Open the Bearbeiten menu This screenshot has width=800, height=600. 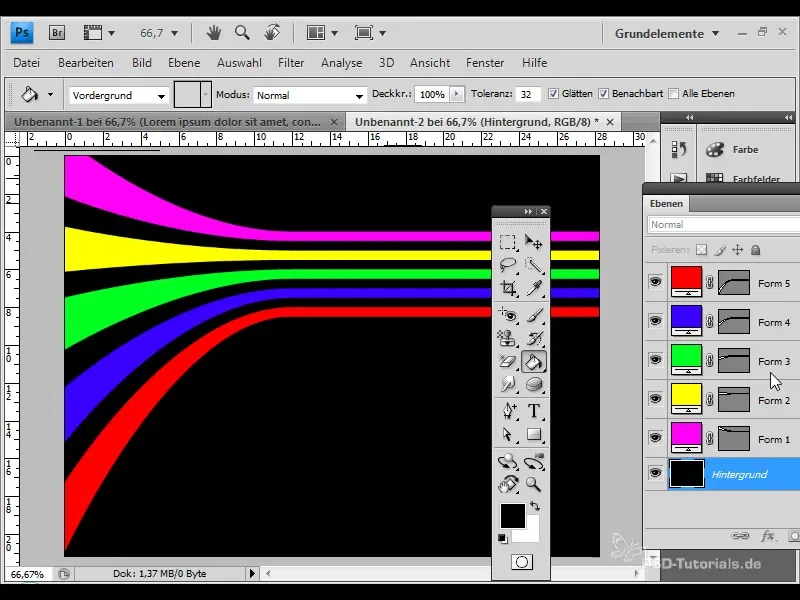[x=86, y=63]
